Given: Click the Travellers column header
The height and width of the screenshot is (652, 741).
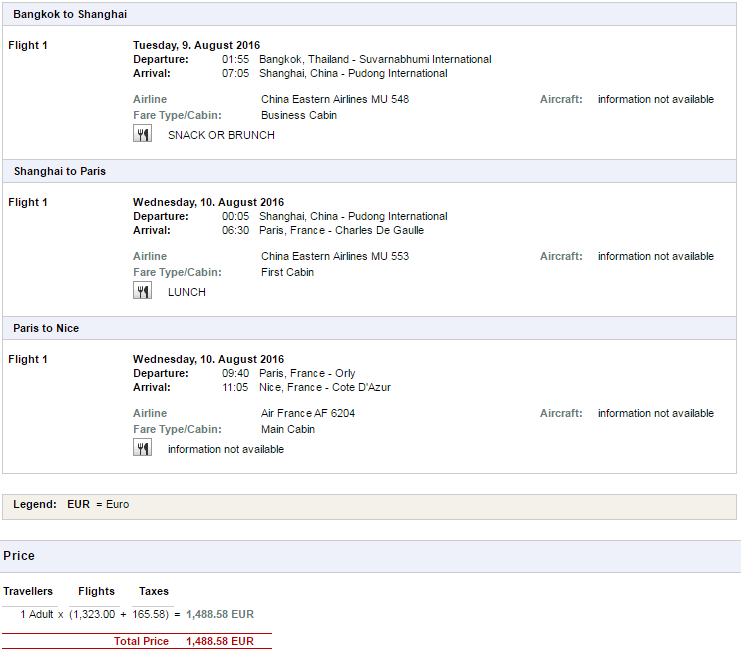Looking at the screenshot, I should click(x=28, y=591).
